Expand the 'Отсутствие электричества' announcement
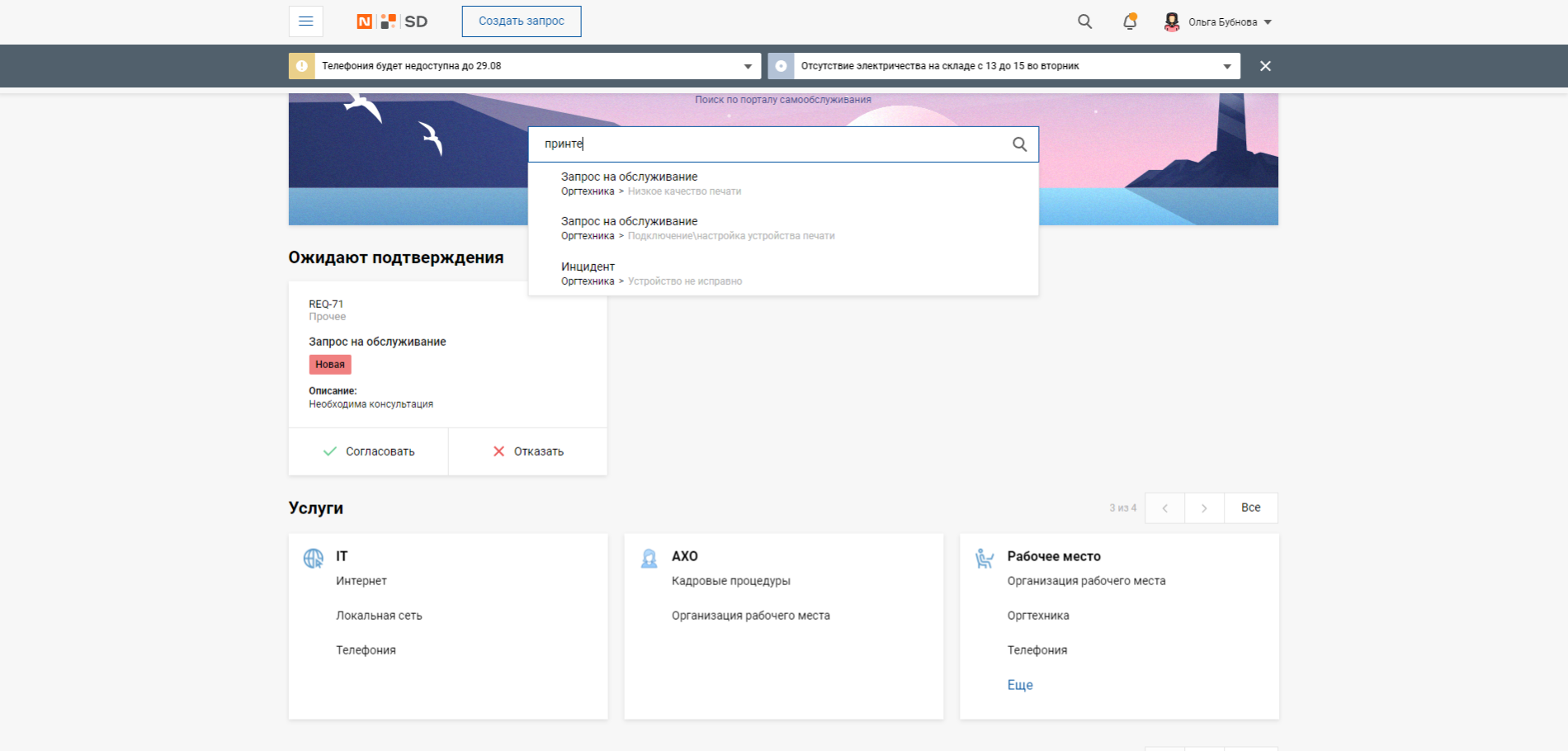1568x751 pixels. click(x=1227, y=66)
